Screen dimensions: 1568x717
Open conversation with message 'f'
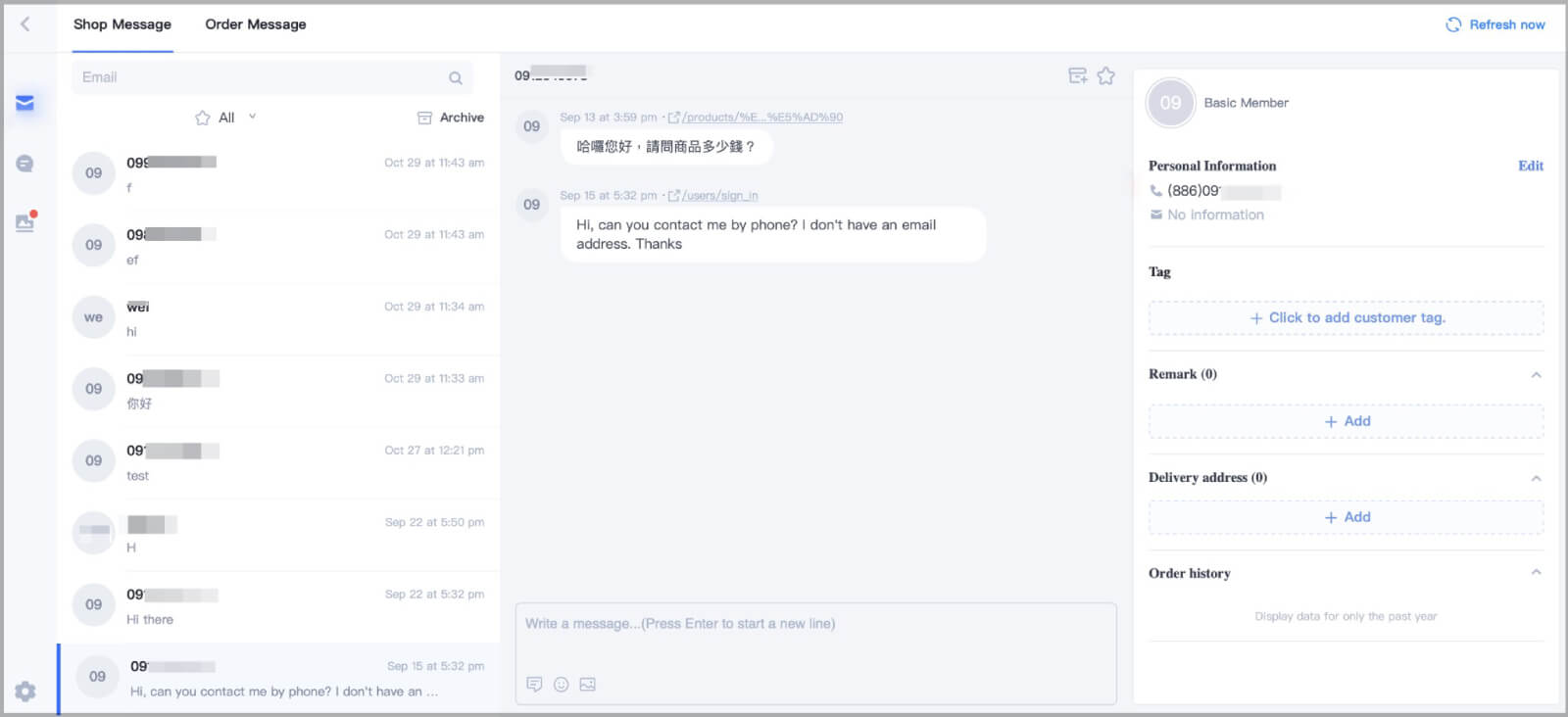(x=278, y=174)
